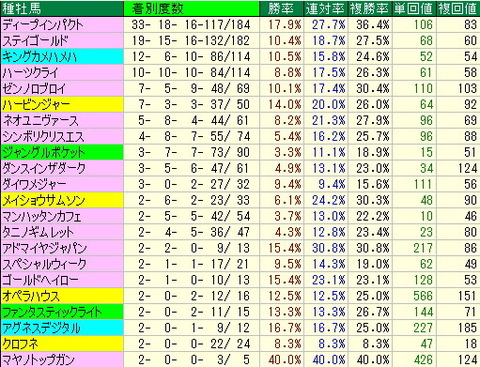Click 複回値 18 in クロフネ row

(x=470, y=344)
